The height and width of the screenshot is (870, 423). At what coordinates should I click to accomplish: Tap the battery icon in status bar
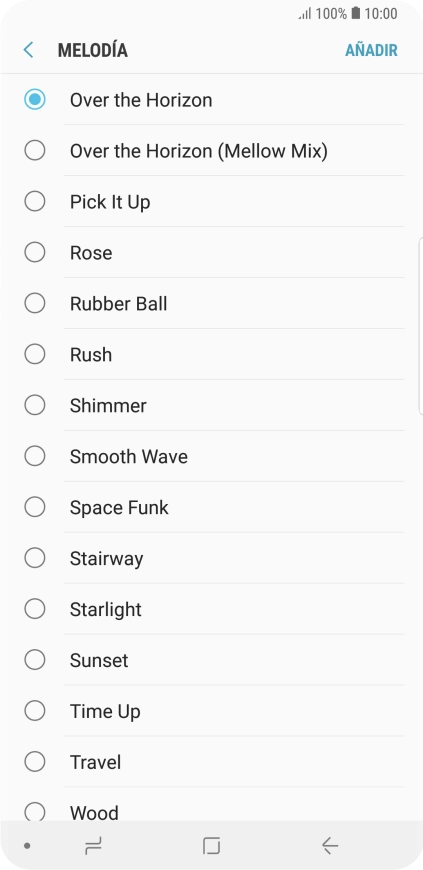356,13
